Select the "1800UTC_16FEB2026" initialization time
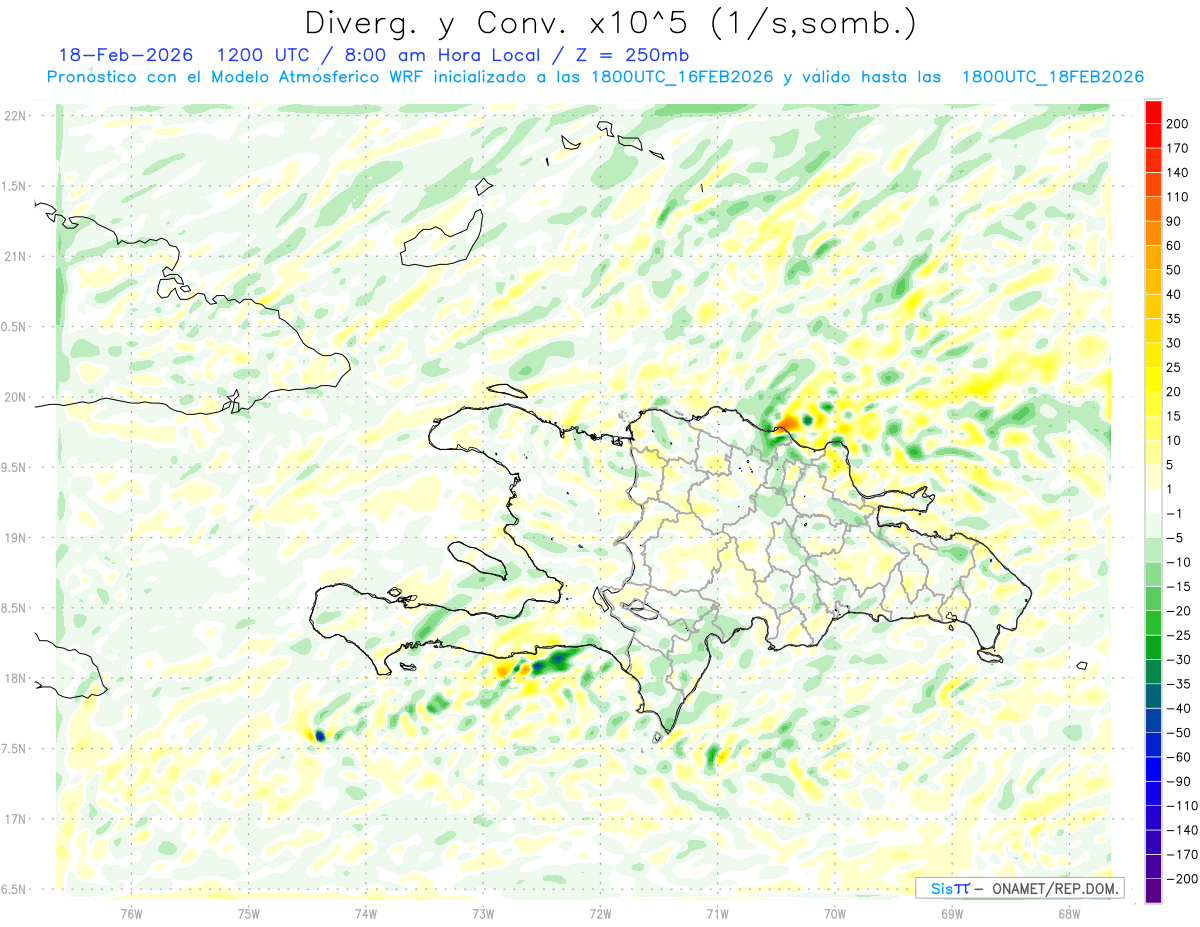Viewport: 1200px width, 927px height. (681, 77)
